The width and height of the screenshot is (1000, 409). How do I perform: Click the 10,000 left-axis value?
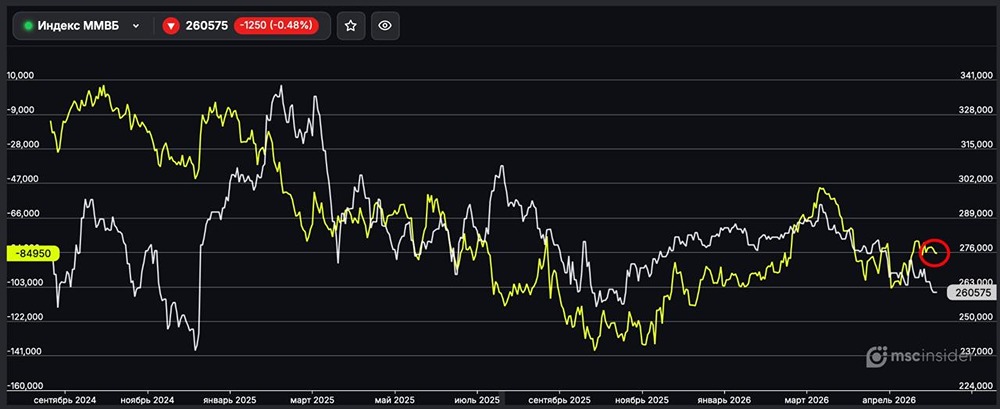click(x=20, y=76)
